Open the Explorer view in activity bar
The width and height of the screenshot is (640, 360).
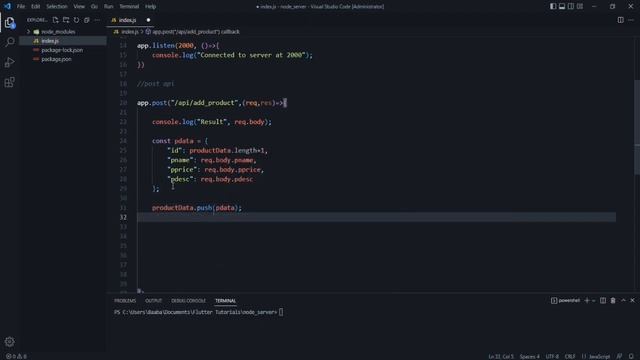click(9, 22)
